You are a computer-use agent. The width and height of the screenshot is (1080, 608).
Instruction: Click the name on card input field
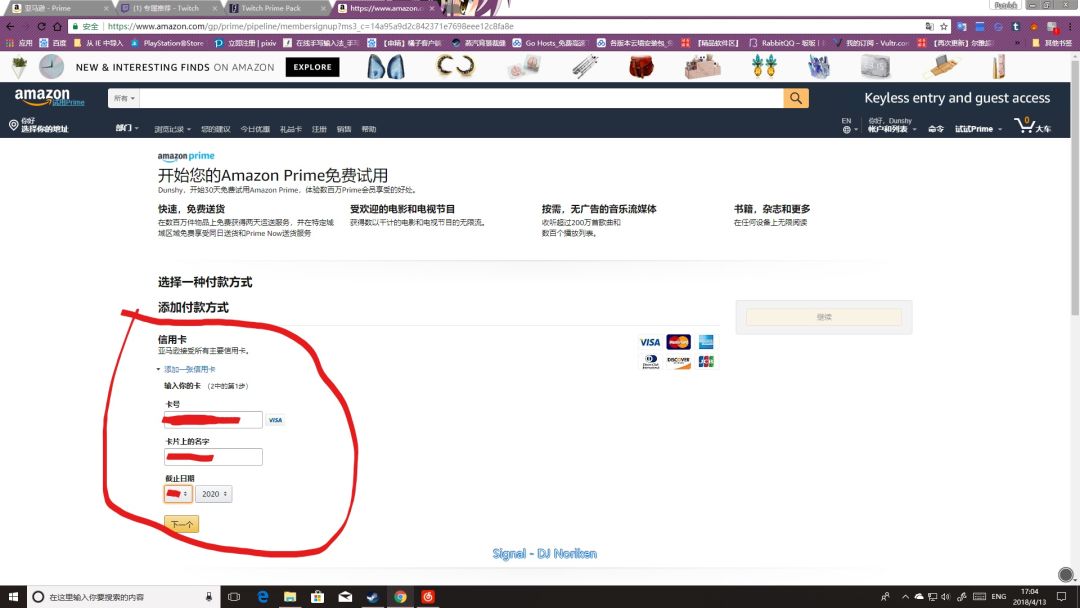(x=213, y=457)
